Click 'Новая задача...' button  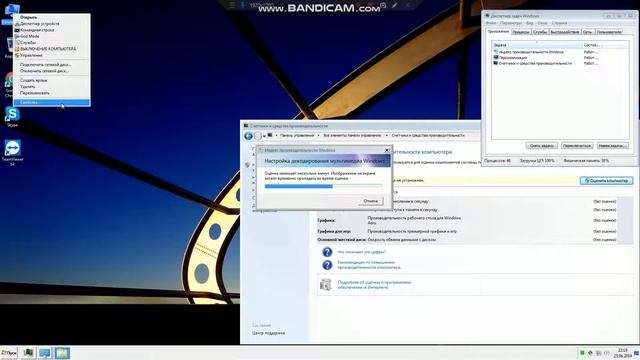point(612,146)
